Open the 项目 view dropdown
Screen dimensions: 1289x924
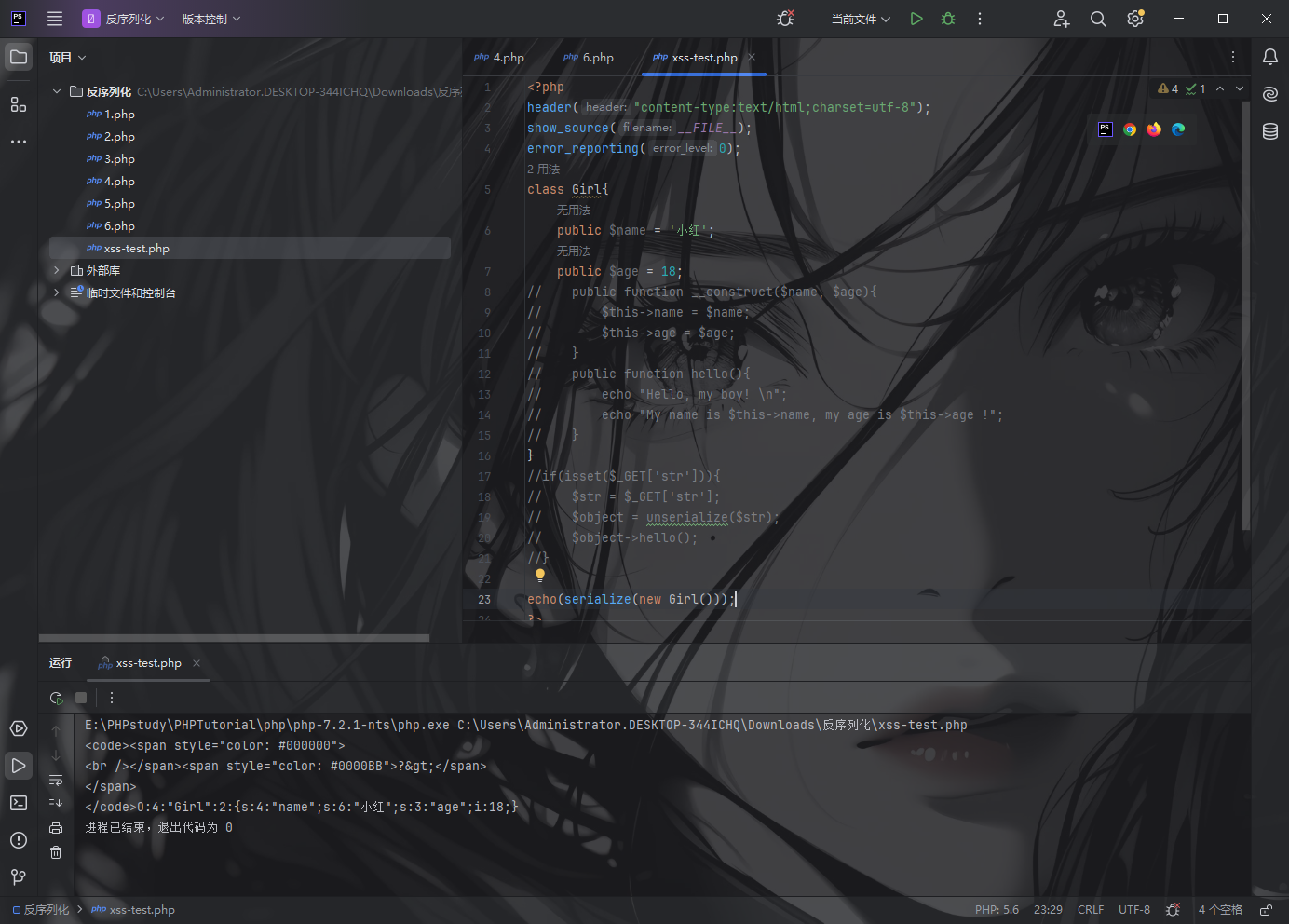click(68, 58)
